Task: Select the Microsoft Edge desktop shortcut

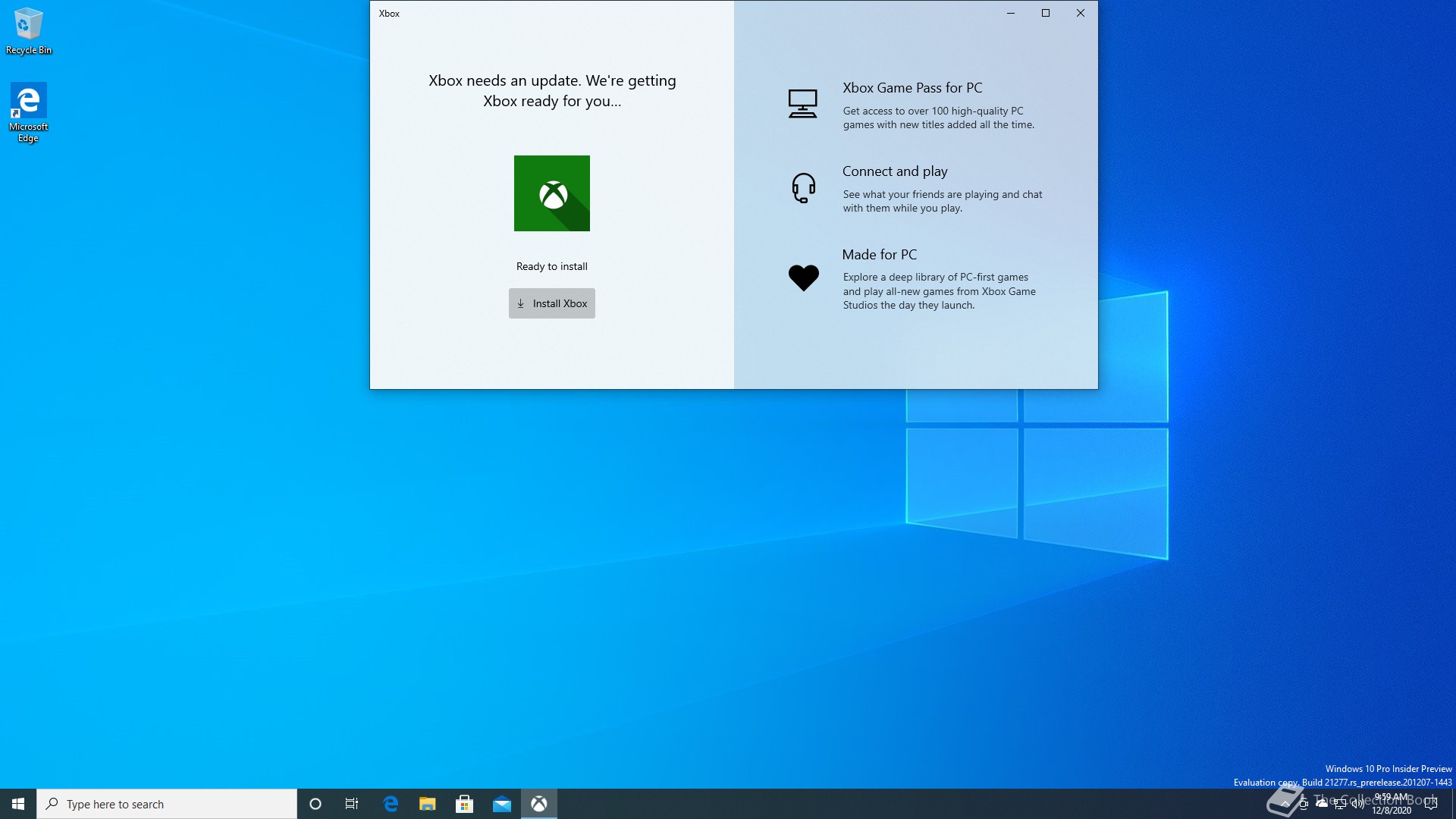Action: (28, 112)
